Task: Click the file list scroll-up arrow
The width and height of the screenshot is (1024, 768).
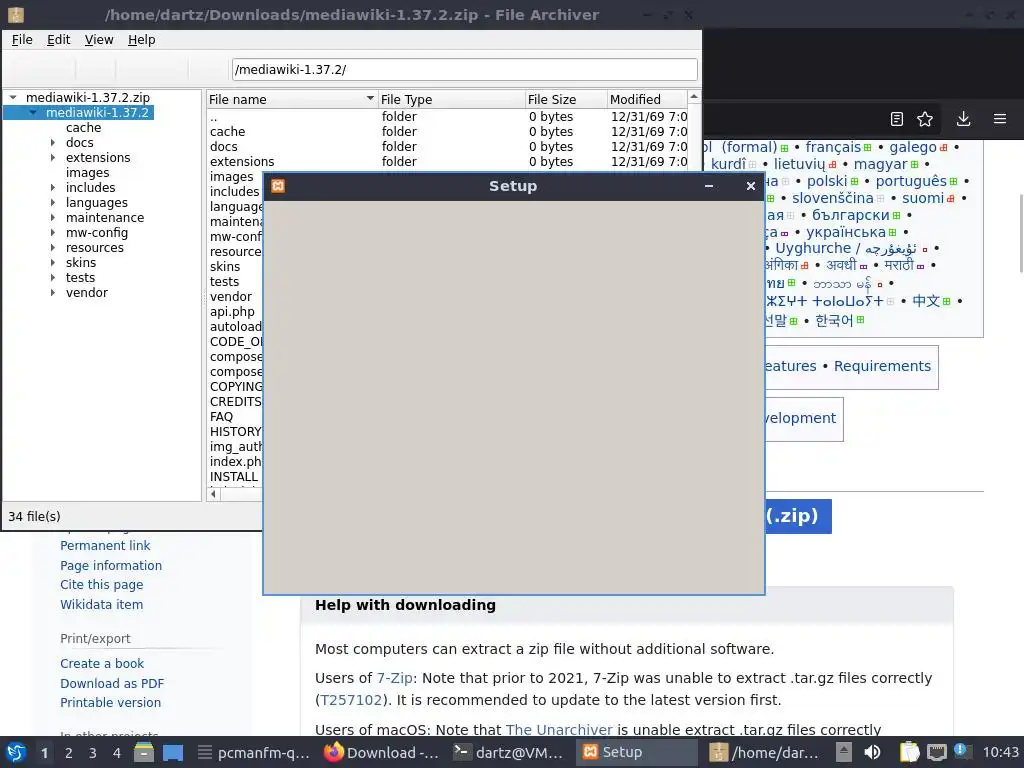Action: pos(694,97)
